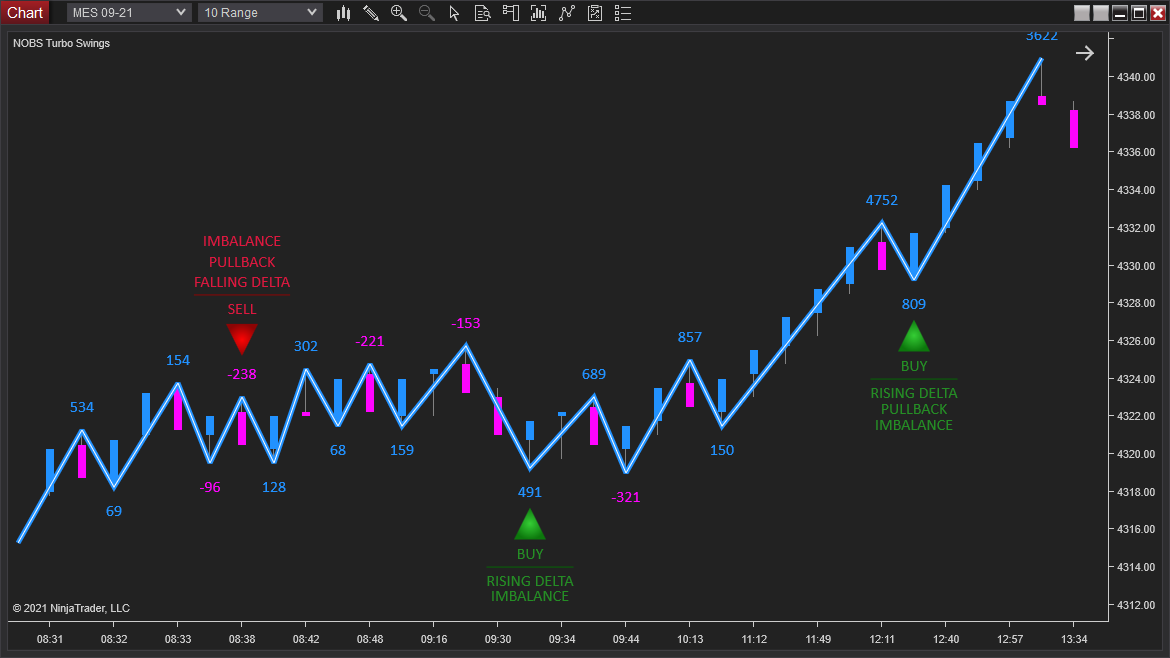Viewport: 1170px width, 658px height.
Task: Click the swing value 68
Action: (338, 450)
